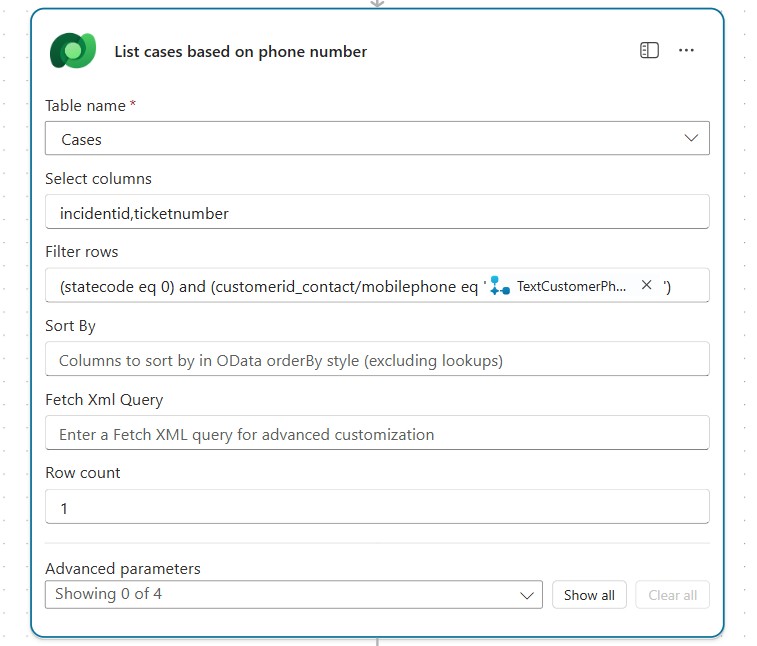Click the TextCustomerPh token label
The image size is (757, 646).
click(x=572, y=287)
